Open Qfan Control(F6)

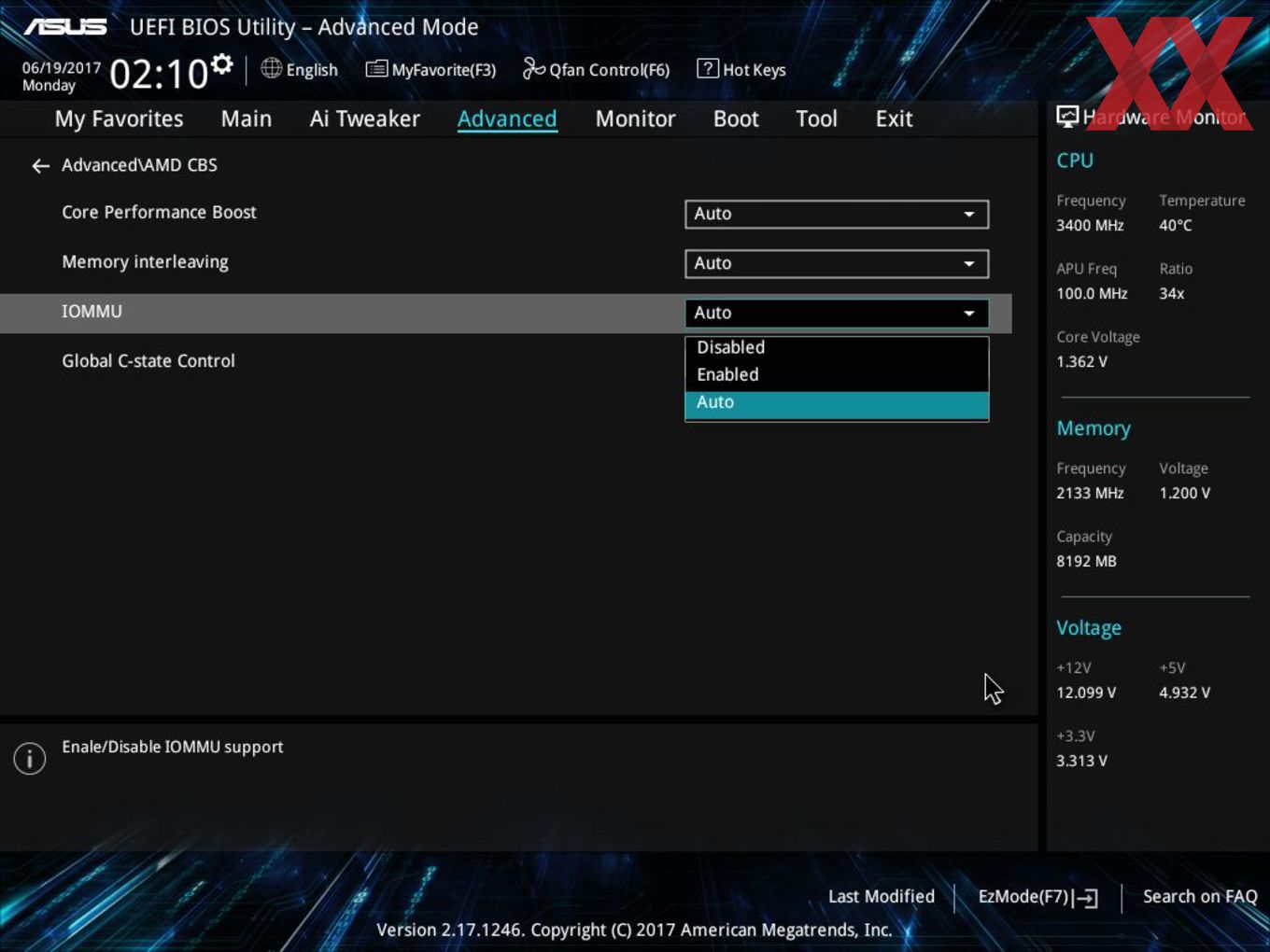(596, 70)
